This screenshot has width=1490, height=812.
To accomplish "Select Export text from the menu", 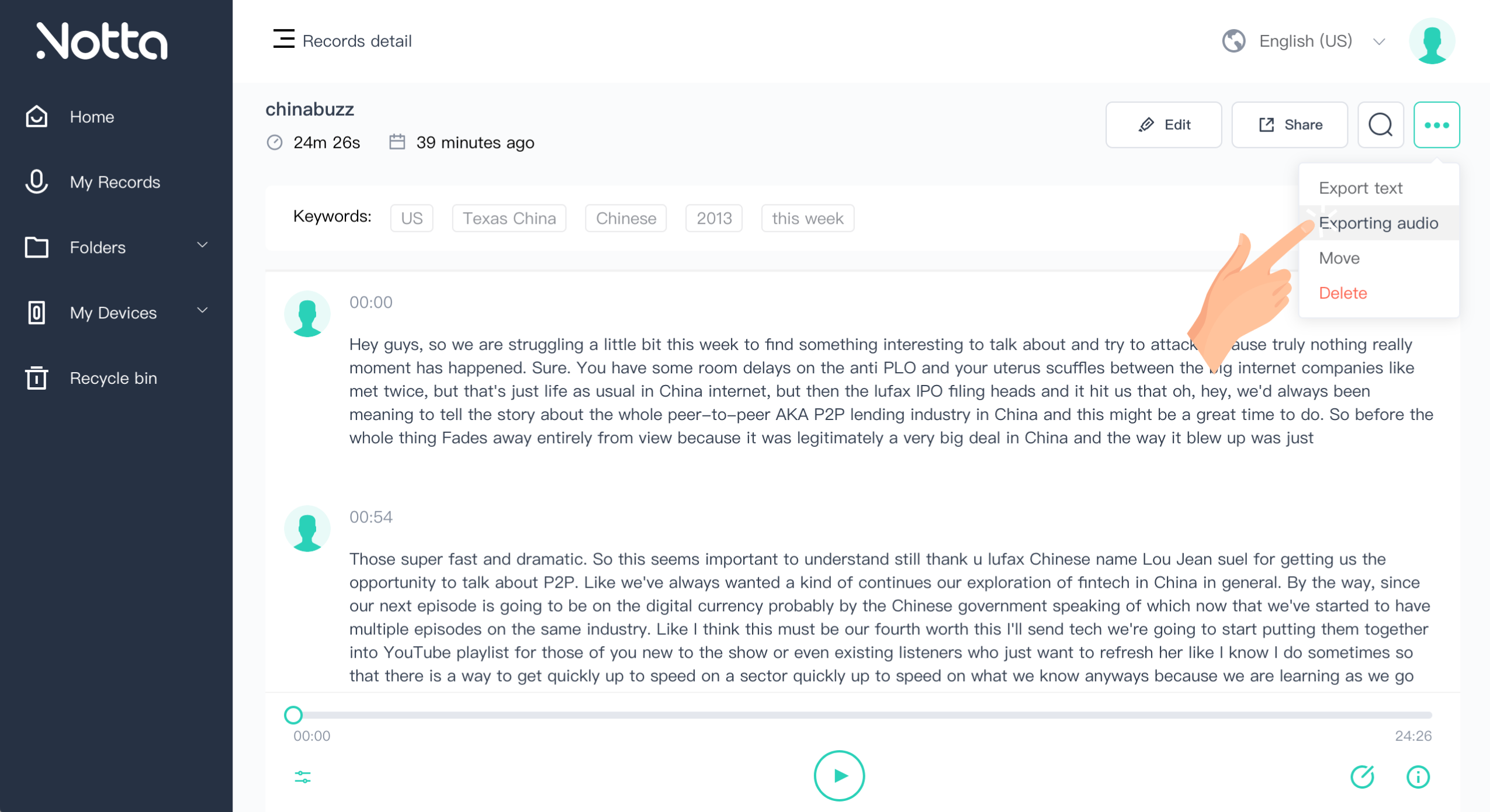I will click(x=1360, y=188).
